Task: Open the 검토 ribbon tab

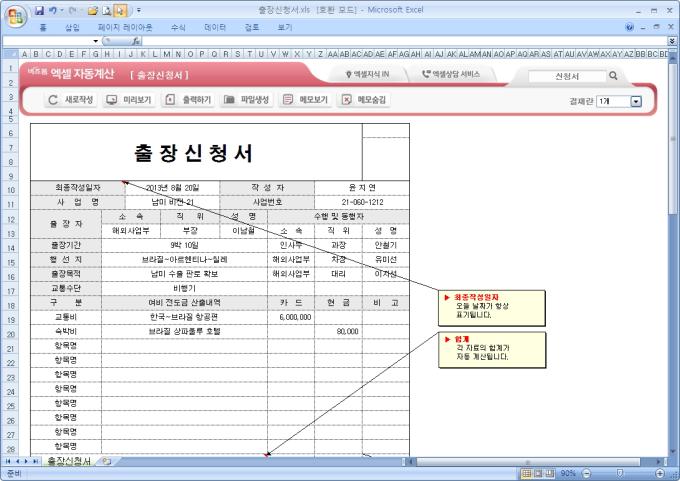Action: click(252, 27)
